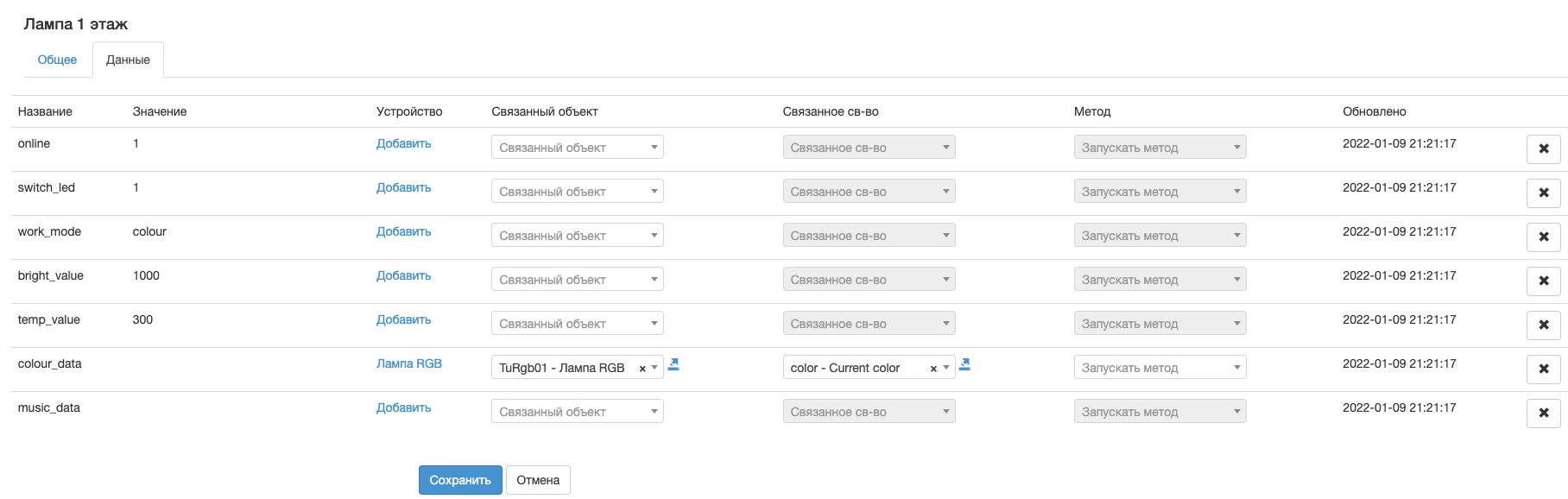Open the colour_data method dropdown
The width and height of the screenshot is (1568, 499).
tap(1159, 368)
